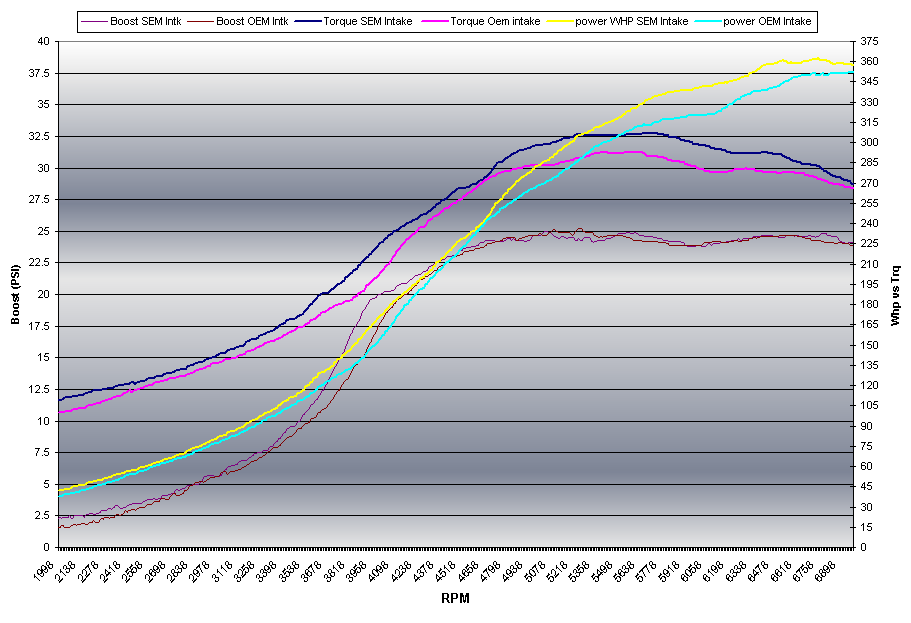Click the Boost OEM Intk legend line marker
This screenshot has height=623, width=911.
(199, 21)
